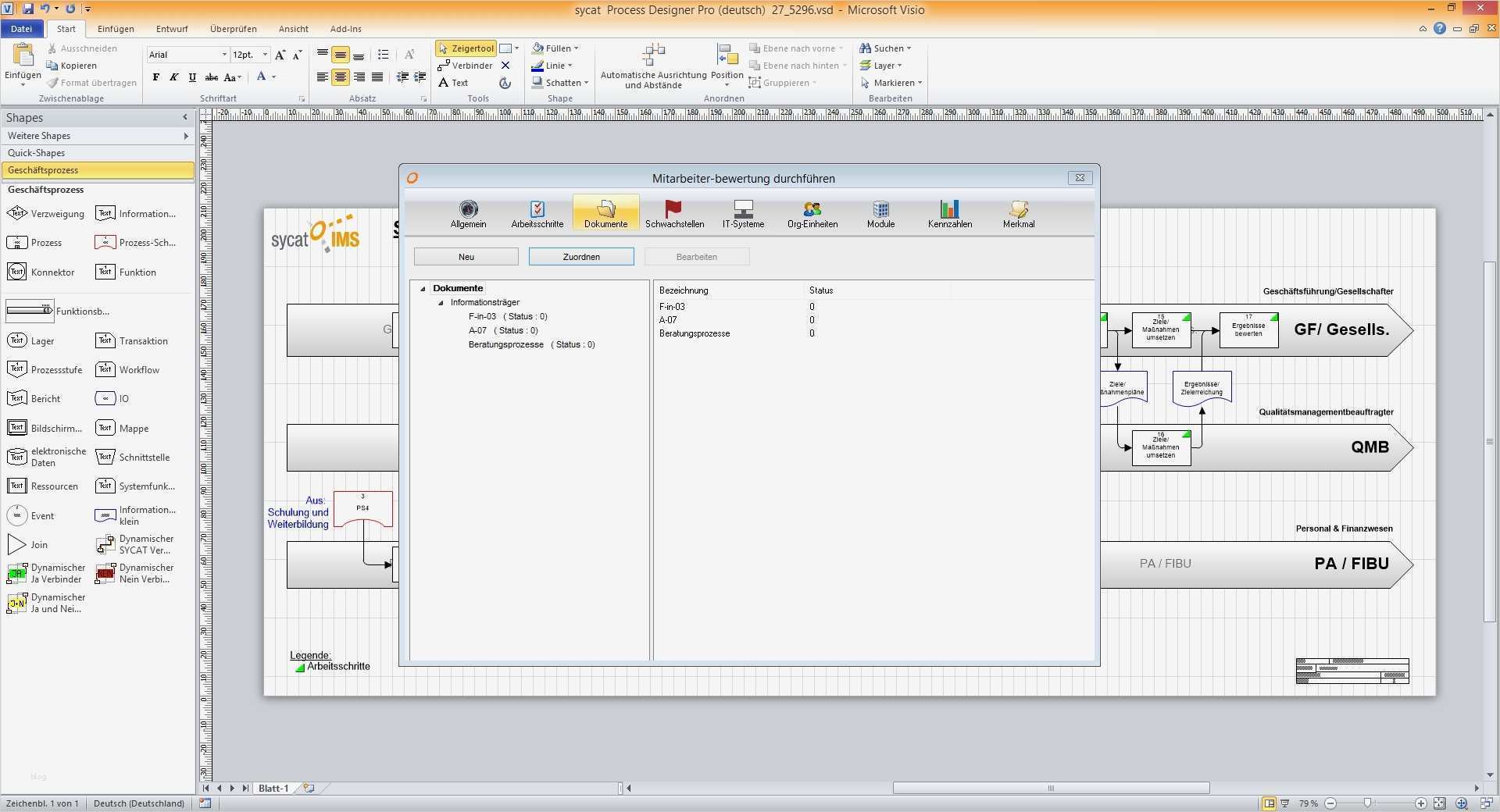Toggle underline text formatting

pos(192,77)
